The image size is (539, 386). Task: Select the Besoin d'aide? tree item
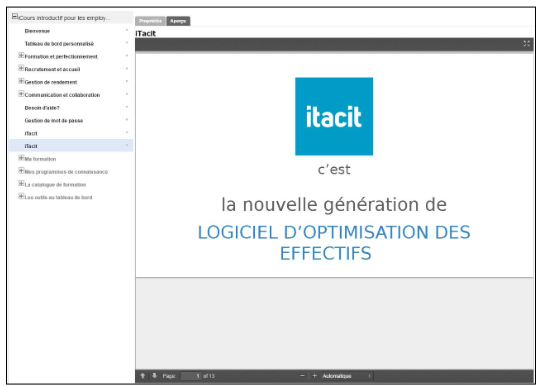point(42,108)
